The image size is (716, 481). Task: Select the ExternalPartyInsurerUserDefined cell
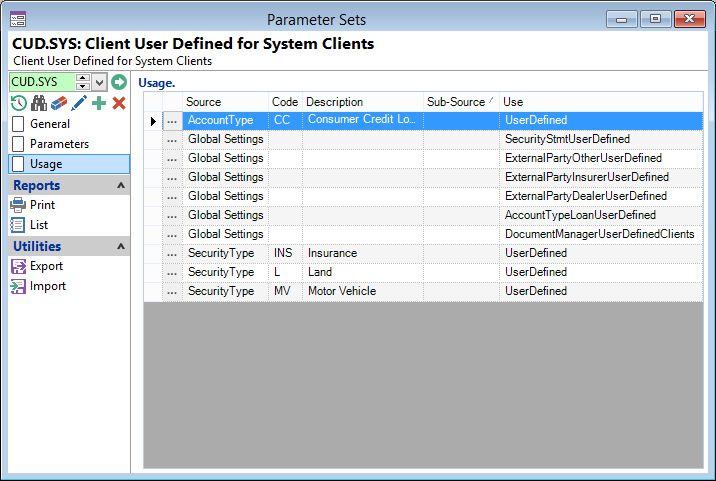point(601,177)
